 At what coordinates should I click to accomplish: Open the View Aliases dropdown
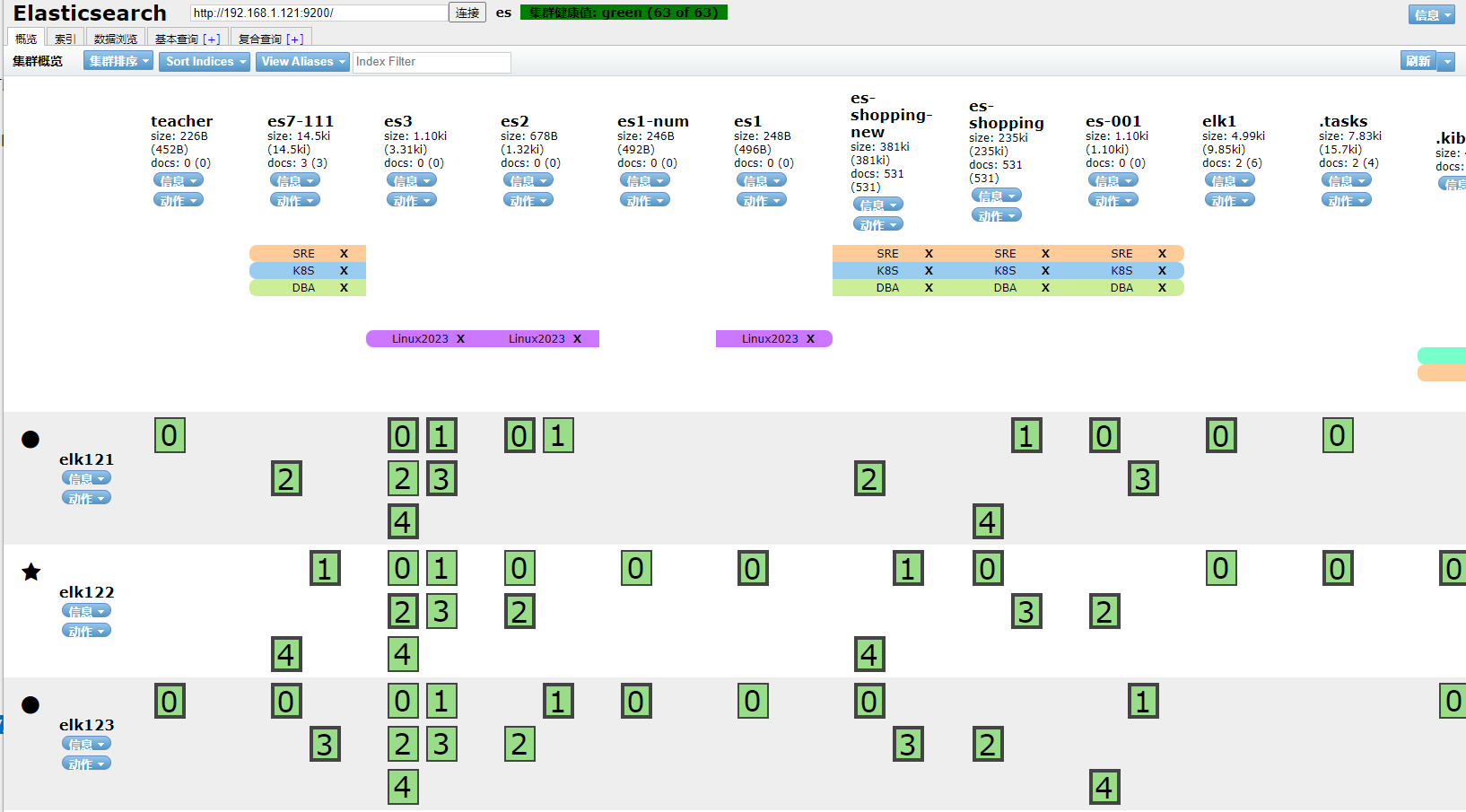302,61
